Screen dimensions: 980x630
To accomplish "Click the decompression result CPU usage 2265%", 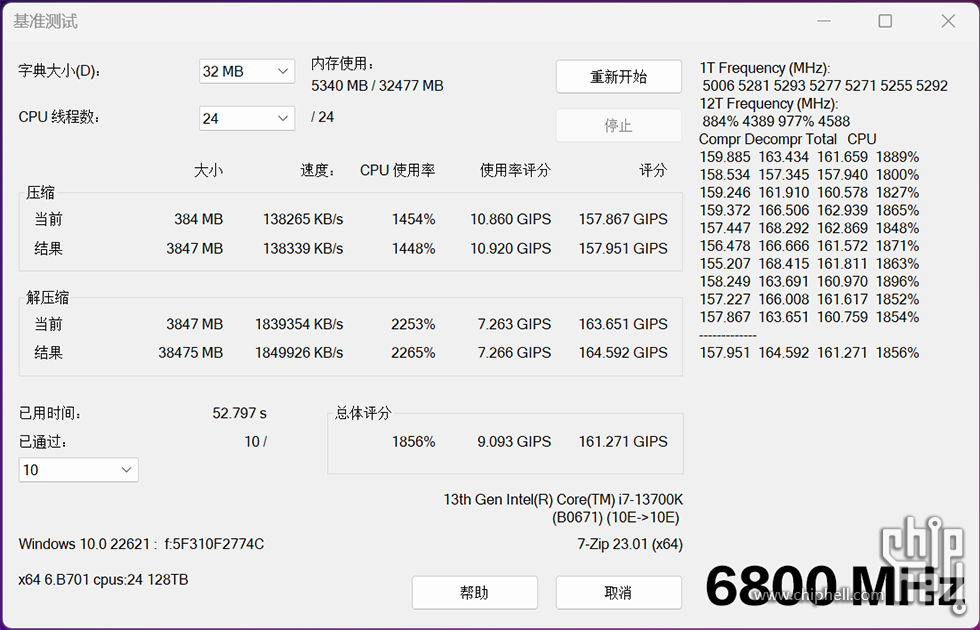I will [414, 353].
